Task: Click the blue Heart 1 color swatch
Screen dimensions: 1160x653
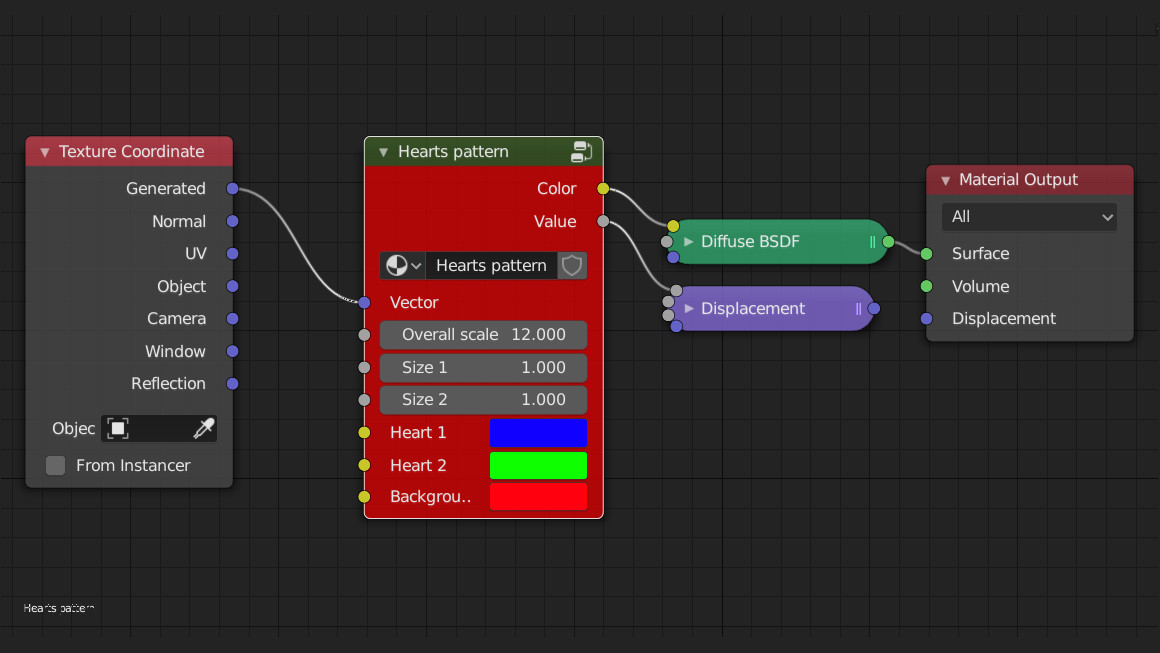Action: [538, 433]
